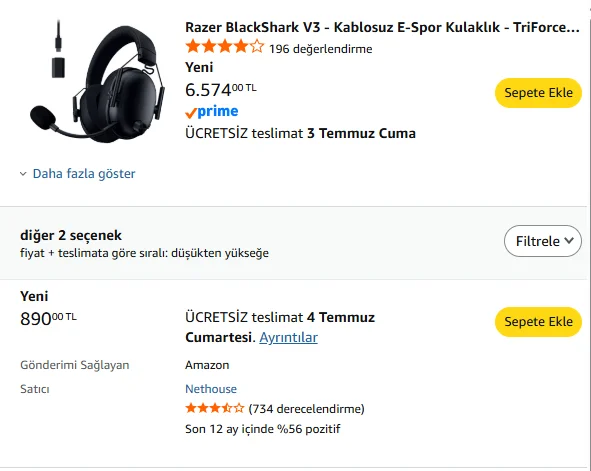Click the arrow inside the Filtrele button
This screenshot has height=471, width=591.
(569, 240)
